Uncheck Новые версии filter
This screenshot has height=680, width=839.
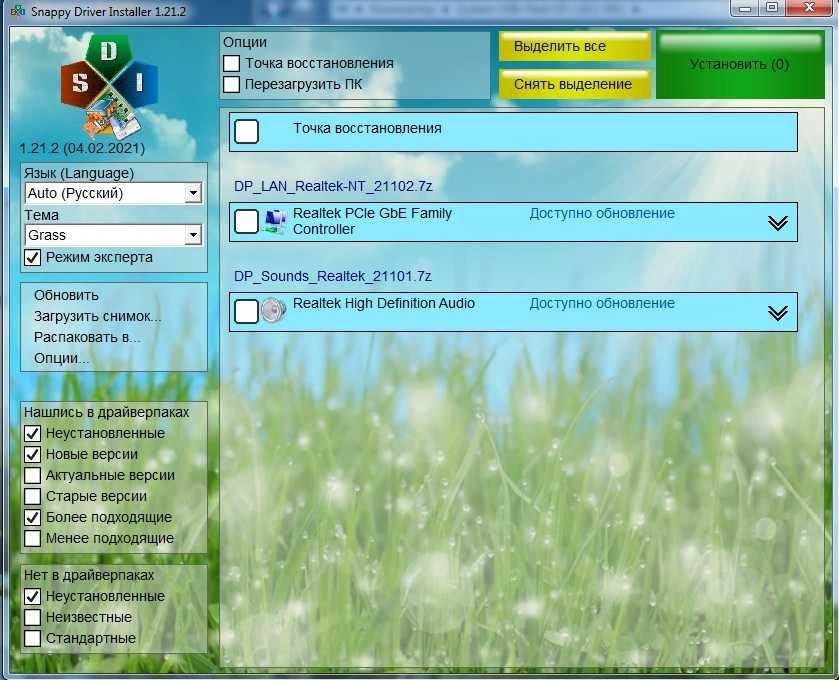pyautogui.click(x=33, y=454)
